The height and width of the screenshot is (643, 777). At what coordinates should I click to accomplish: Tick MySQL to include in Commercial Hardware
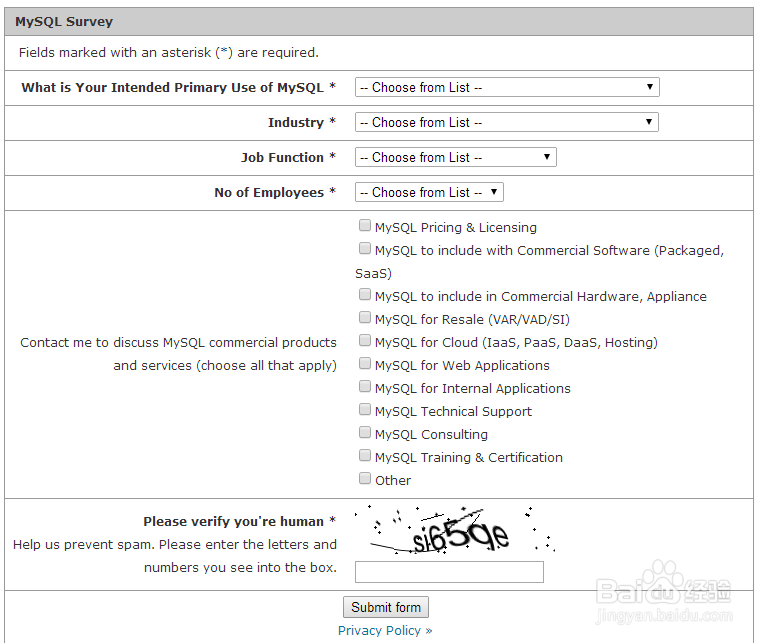click(365, 295)
